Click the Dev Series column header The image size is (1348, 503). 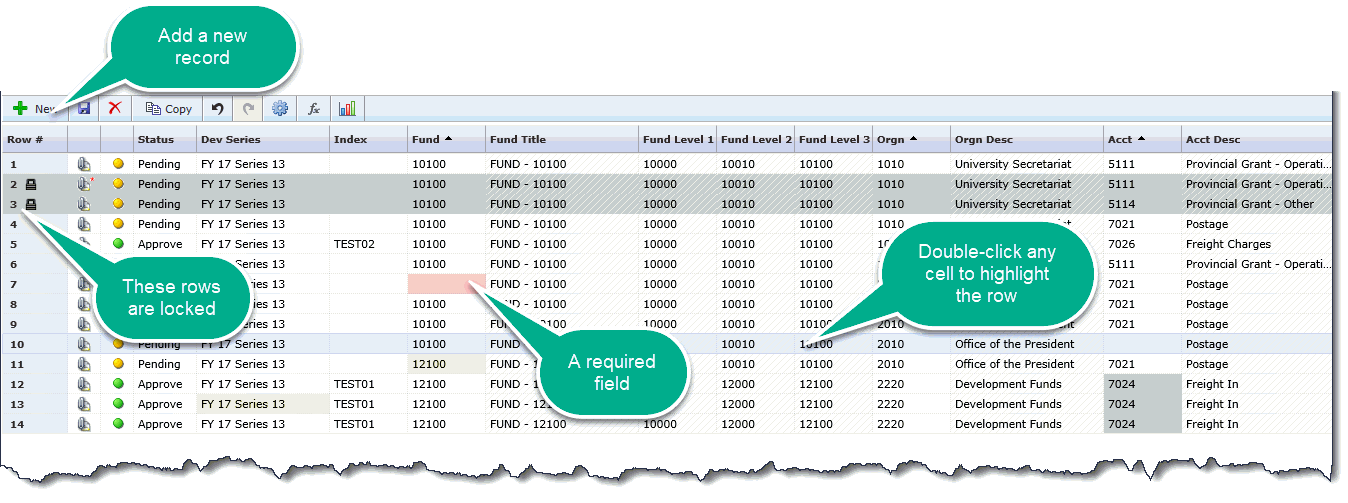[230, 139]
